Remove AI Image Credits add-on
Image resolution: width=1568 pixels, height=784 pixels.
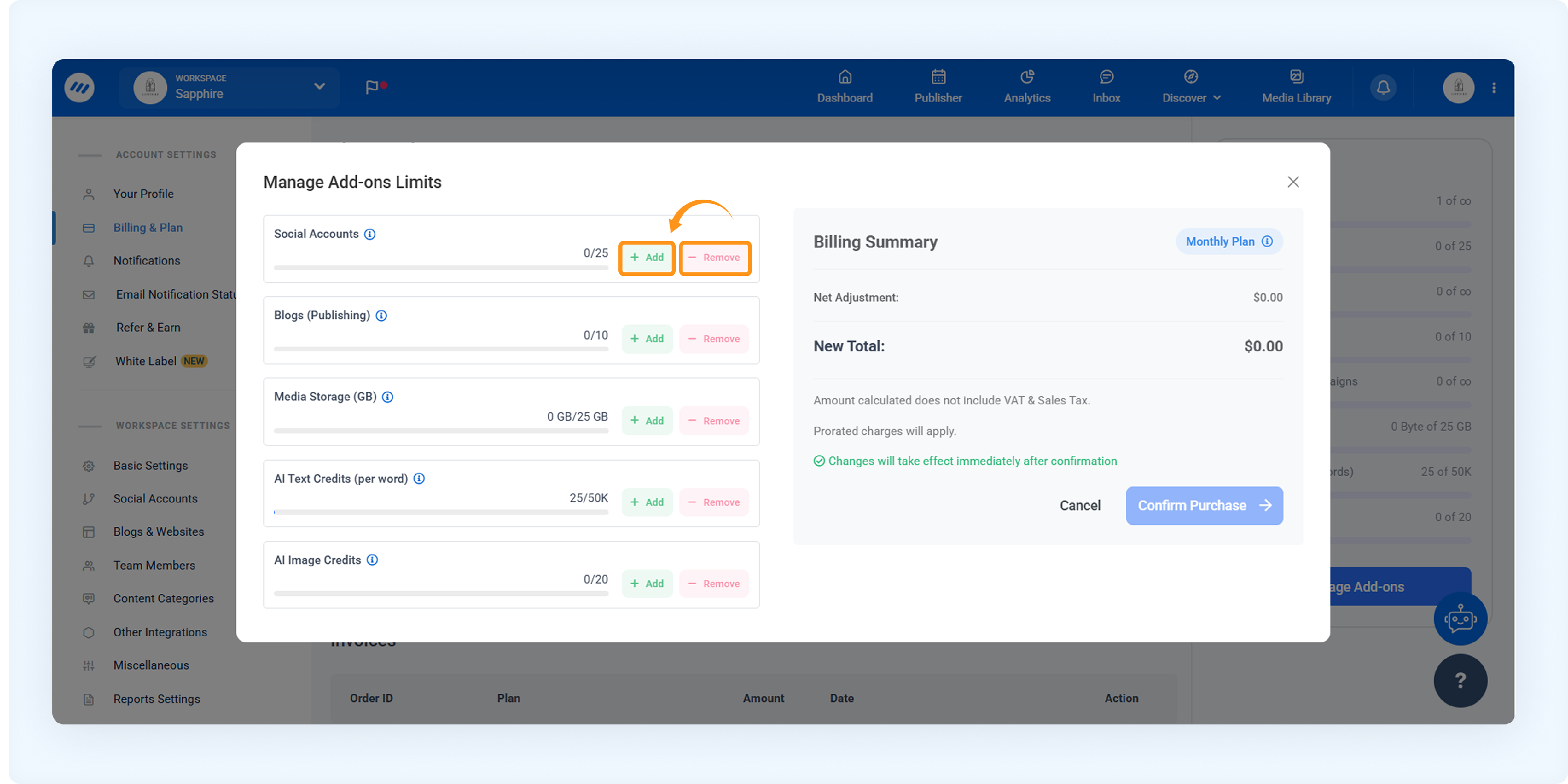714,584
